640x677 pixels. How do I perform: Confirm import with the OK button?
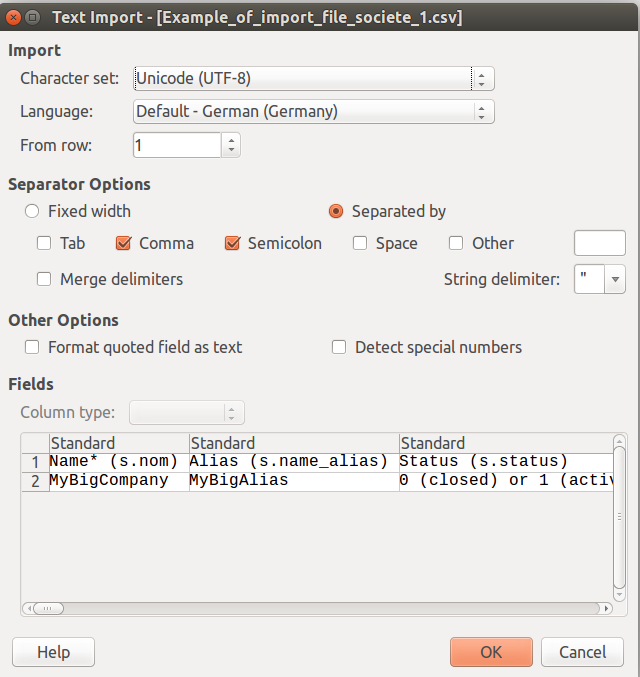click(491, 652)
